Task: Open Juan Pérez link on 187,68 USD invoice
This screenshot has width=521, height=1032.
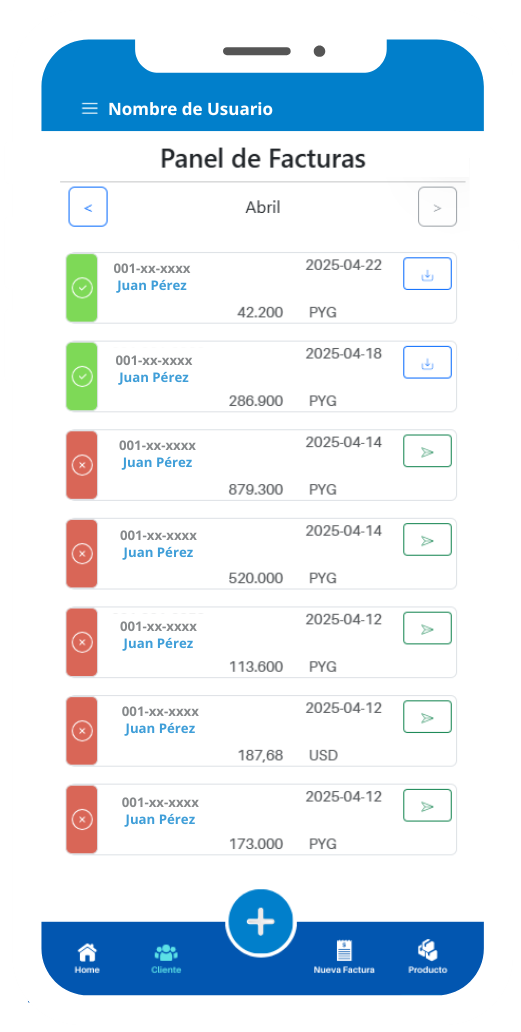Action: [x=160, y=729]
